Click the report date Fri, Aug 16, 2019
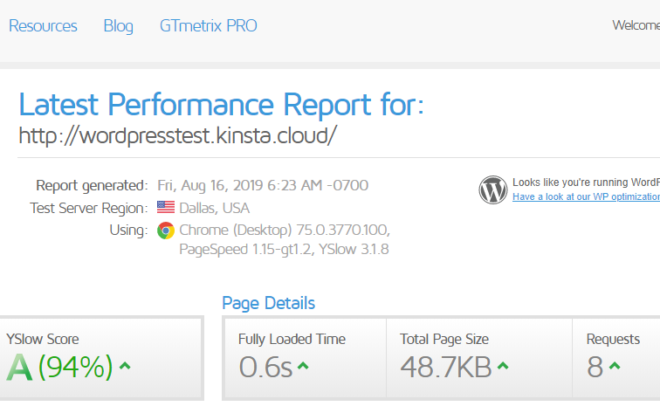This screenshot has height=420, width=660. [x=263, y=186]
